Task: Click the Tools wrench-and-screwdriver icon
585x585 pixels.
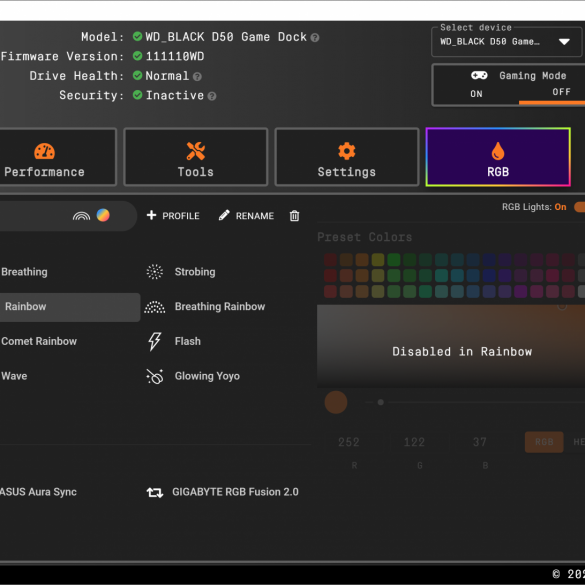Action: coord(195,151)
